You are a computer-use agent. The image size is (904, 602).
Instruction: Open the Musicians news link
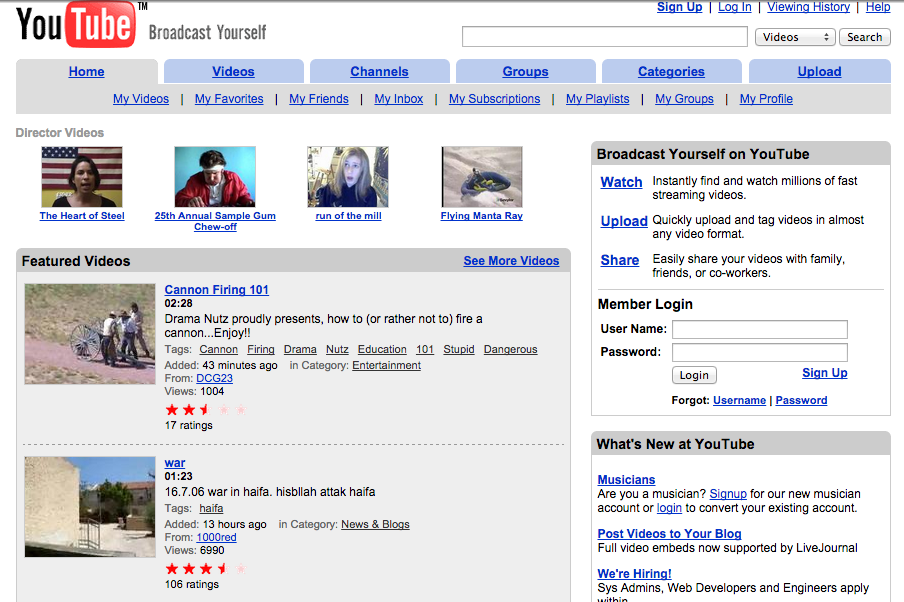click(x=626, y=480)
